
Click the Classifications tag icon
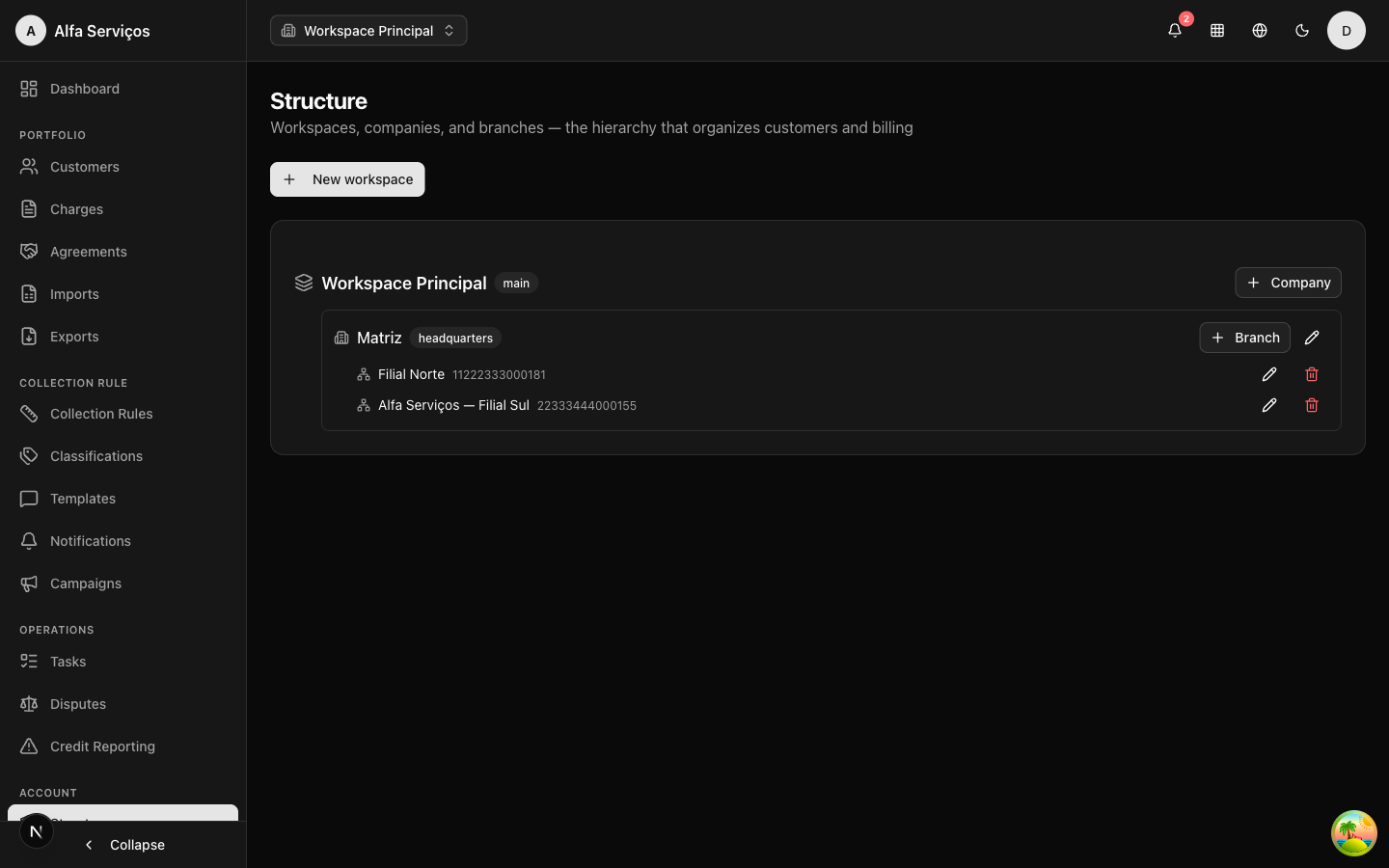click(x=29, y=456)
